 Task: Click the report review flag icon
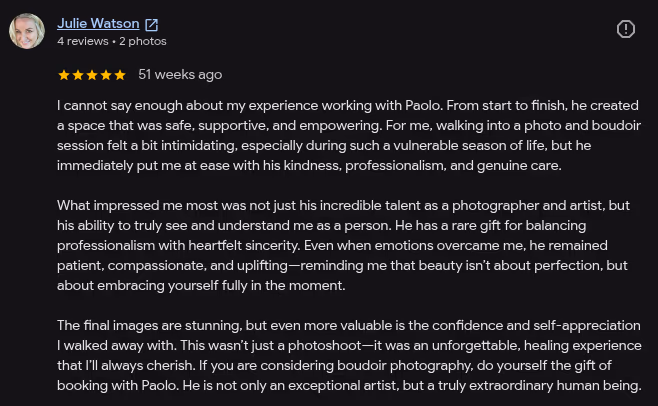626,29
